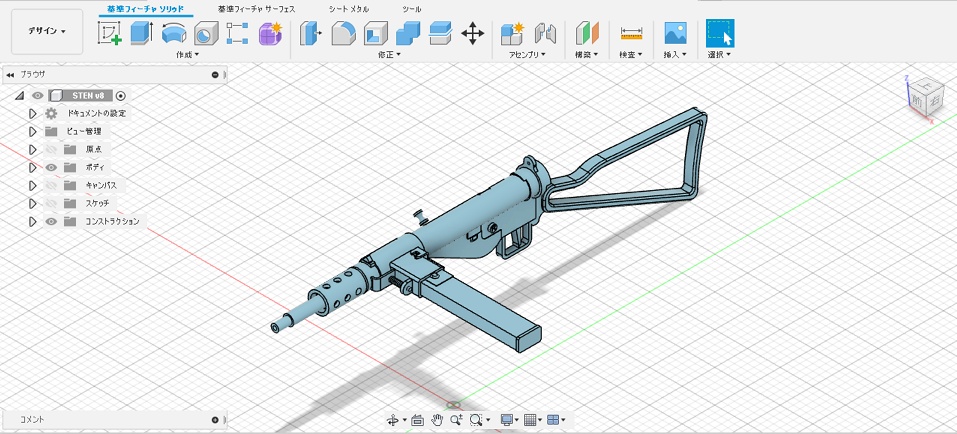Hide the コンストラクション folder via eye icon
The height and width of the screenshot is (434, 957).
pyautogui.click(x=51, y=222)
